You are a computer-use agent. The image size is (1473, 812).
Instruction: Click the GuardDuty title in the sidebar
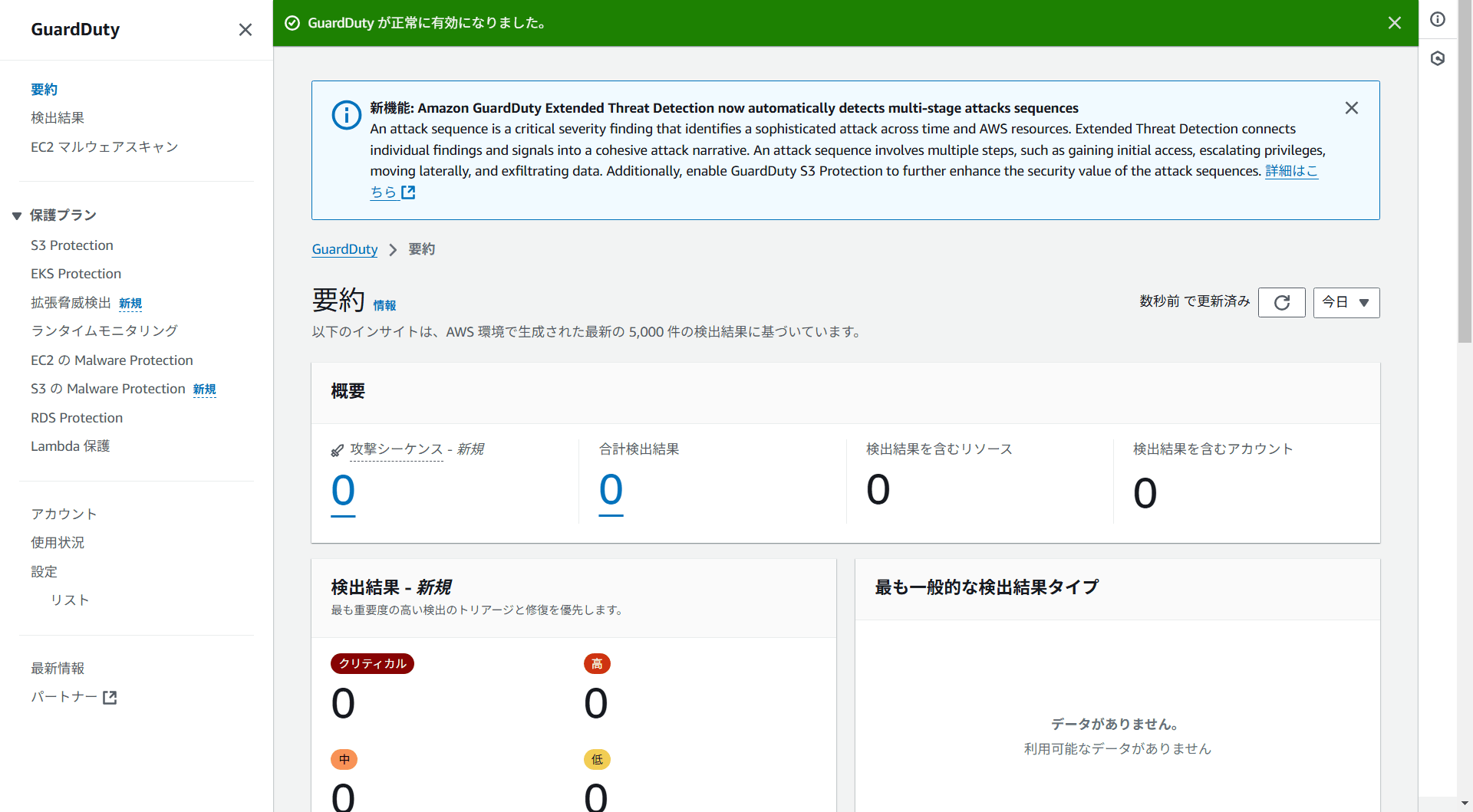(75, 30)
